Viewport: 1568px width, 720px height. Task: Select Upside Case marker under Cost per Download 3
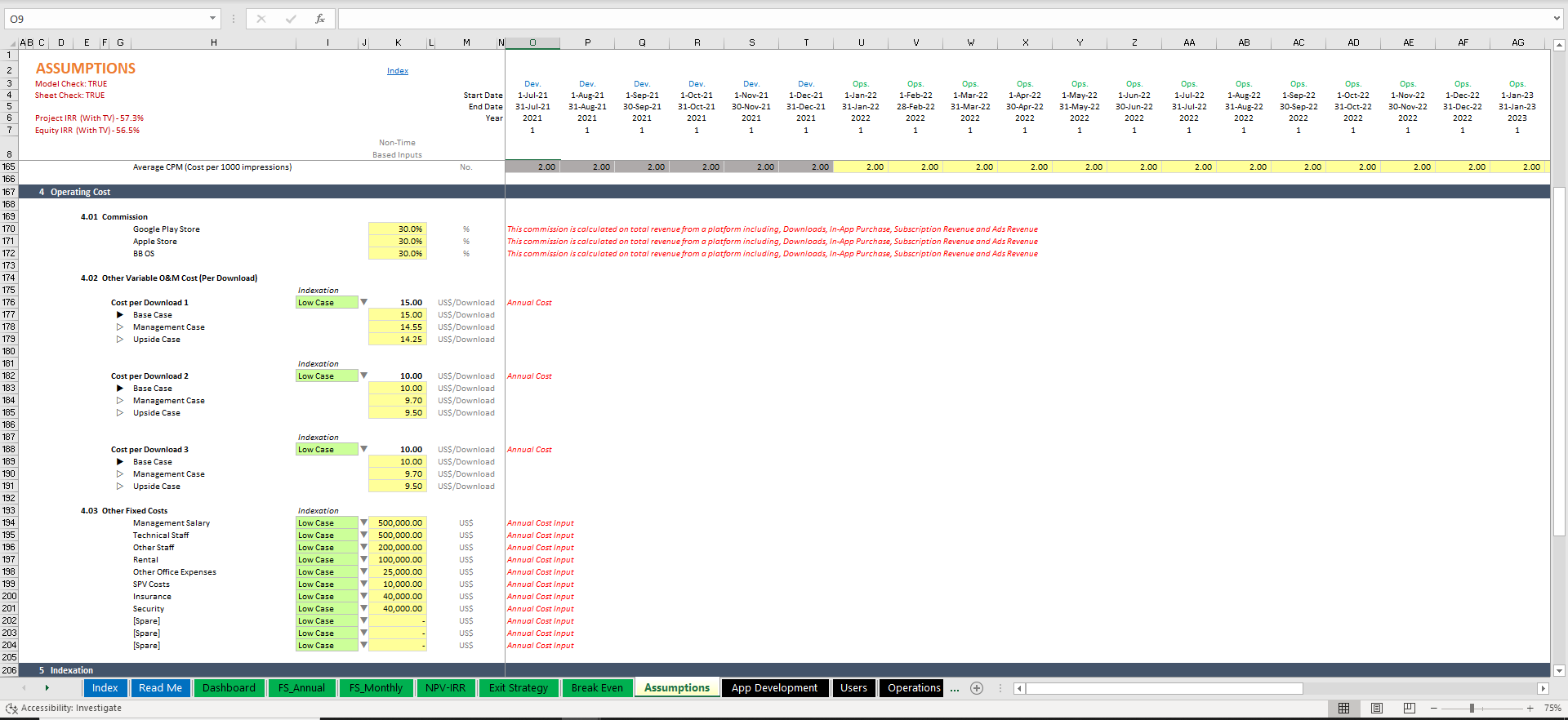click(x=120, y=486)
